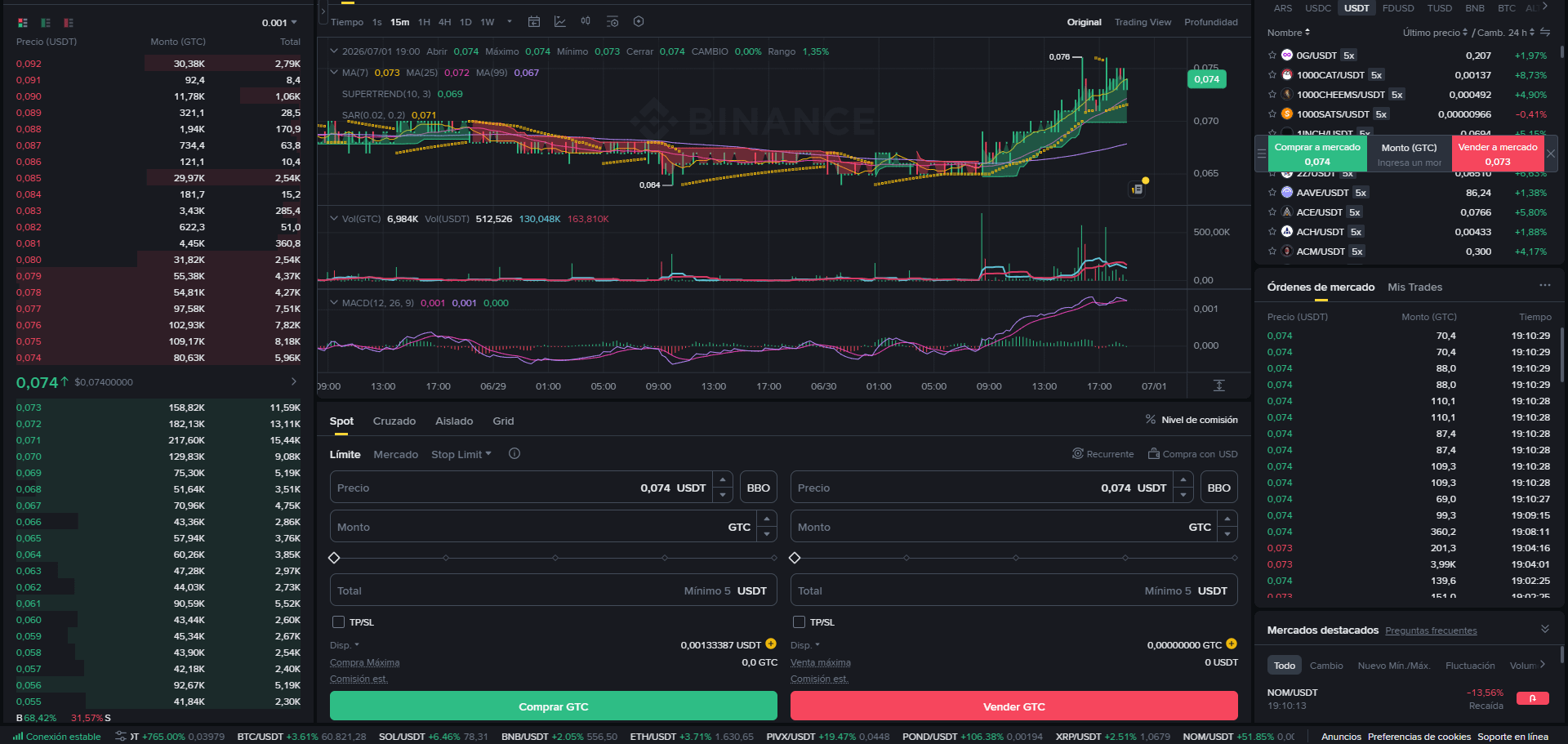Screen dimensions: 1568x744
Task: Open technical indicators chart icon
Action: click(560, 22)
